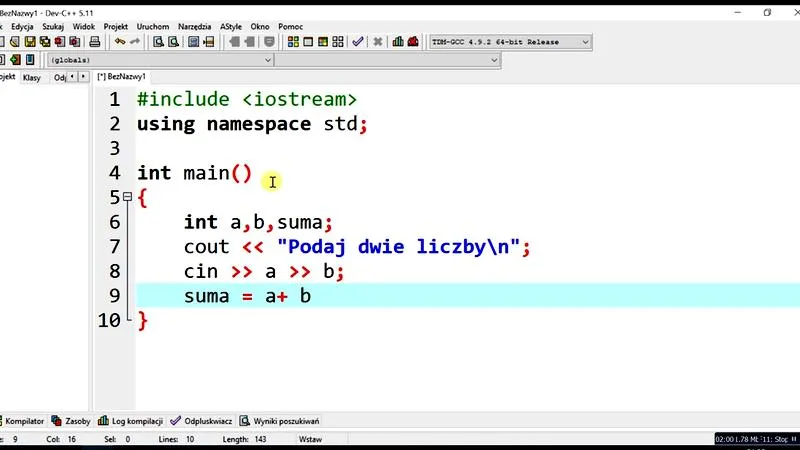Click the 'Sel: 0' status bar entry
Viewport: 800px width, 450px height.
(117, 439)
